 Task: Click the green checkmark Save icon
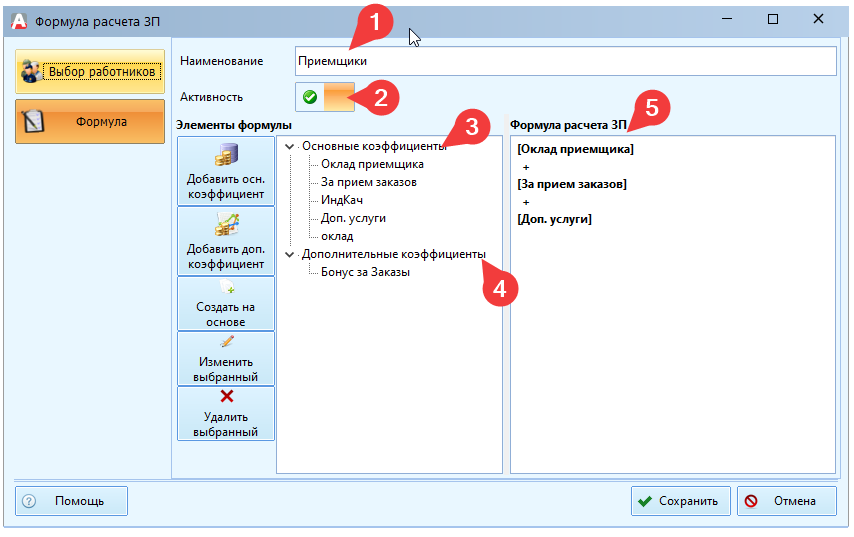point(646,501)
